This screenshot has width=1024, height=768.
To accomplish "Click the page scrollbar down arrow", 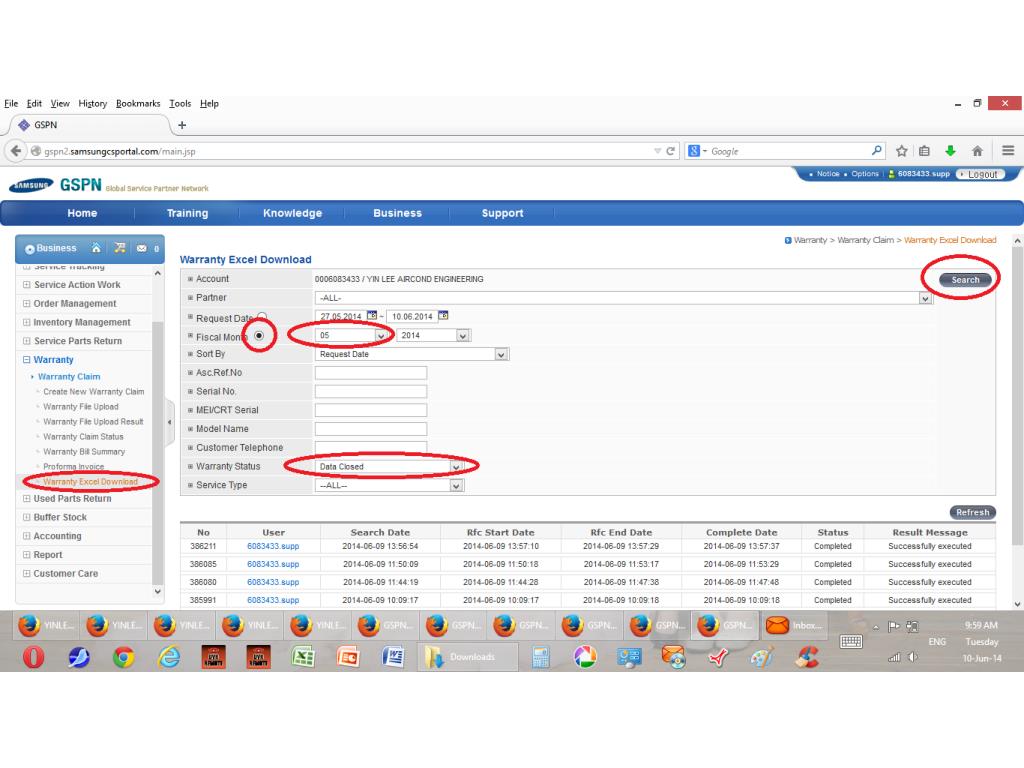I will click(x=1017, y=604).
